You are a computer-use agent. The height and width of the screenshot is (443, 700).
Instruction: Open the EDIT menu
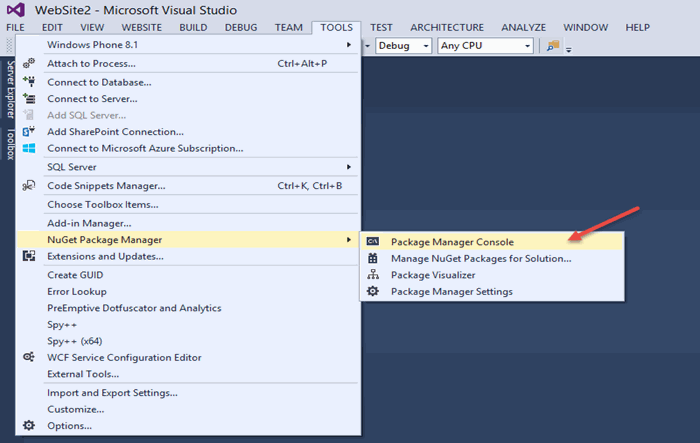(x=52, y=28)
